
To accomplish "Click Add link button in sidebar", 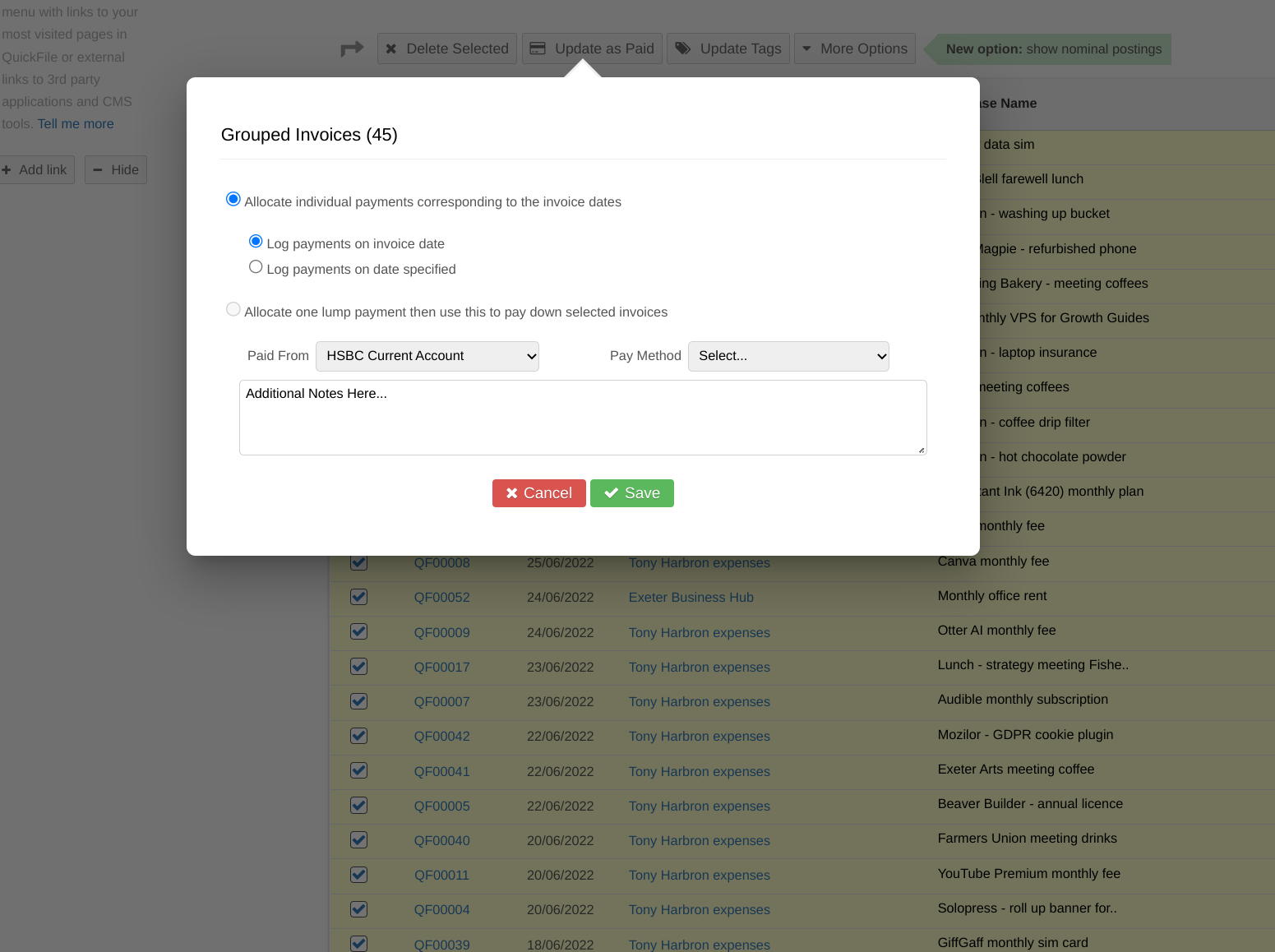I will coord(35,170).
